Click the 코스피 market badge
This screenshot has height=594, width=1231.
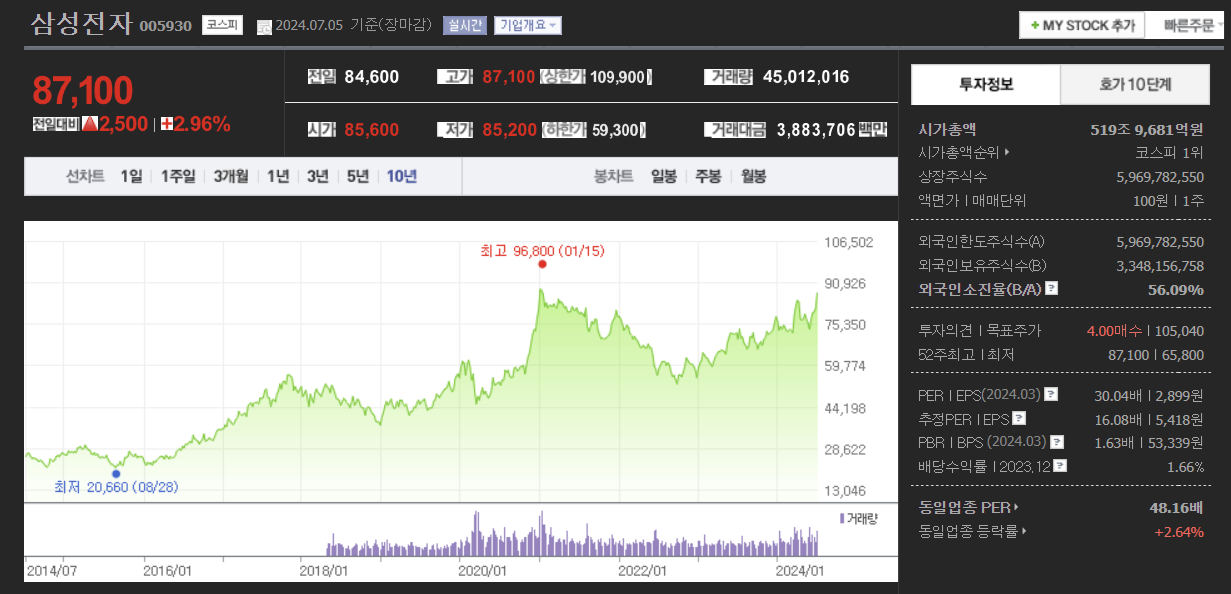point(222,26)
